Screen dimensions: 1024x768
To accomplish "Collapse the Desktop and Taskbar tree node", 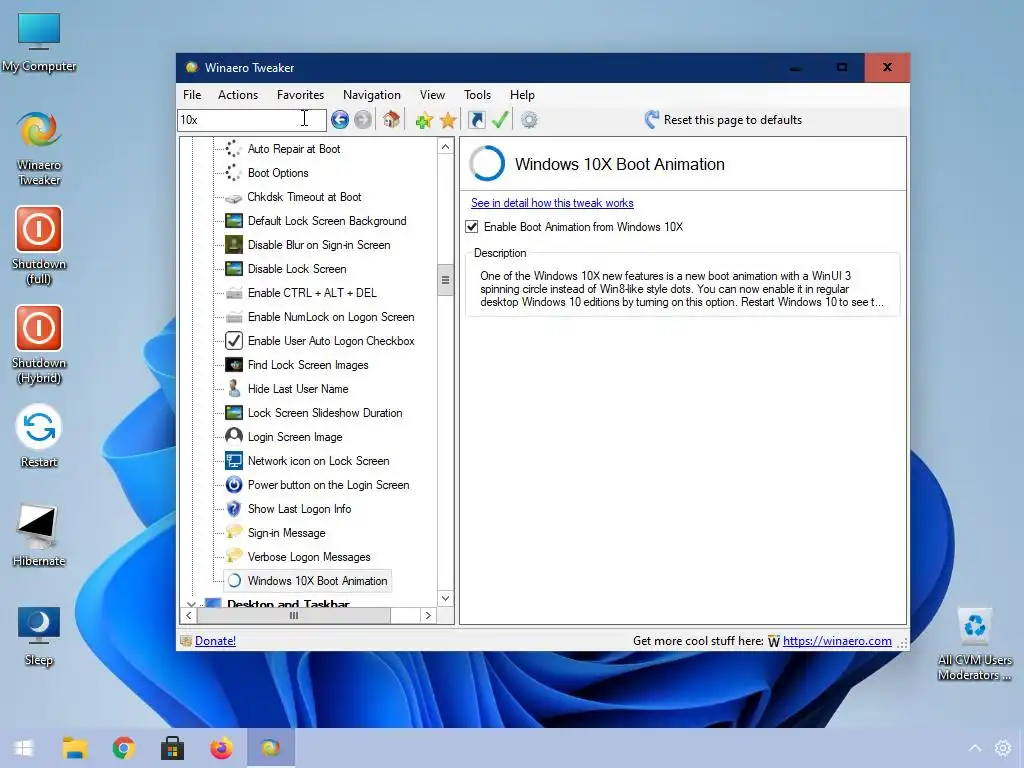I will pyautogui.click(x=191, y=604).
